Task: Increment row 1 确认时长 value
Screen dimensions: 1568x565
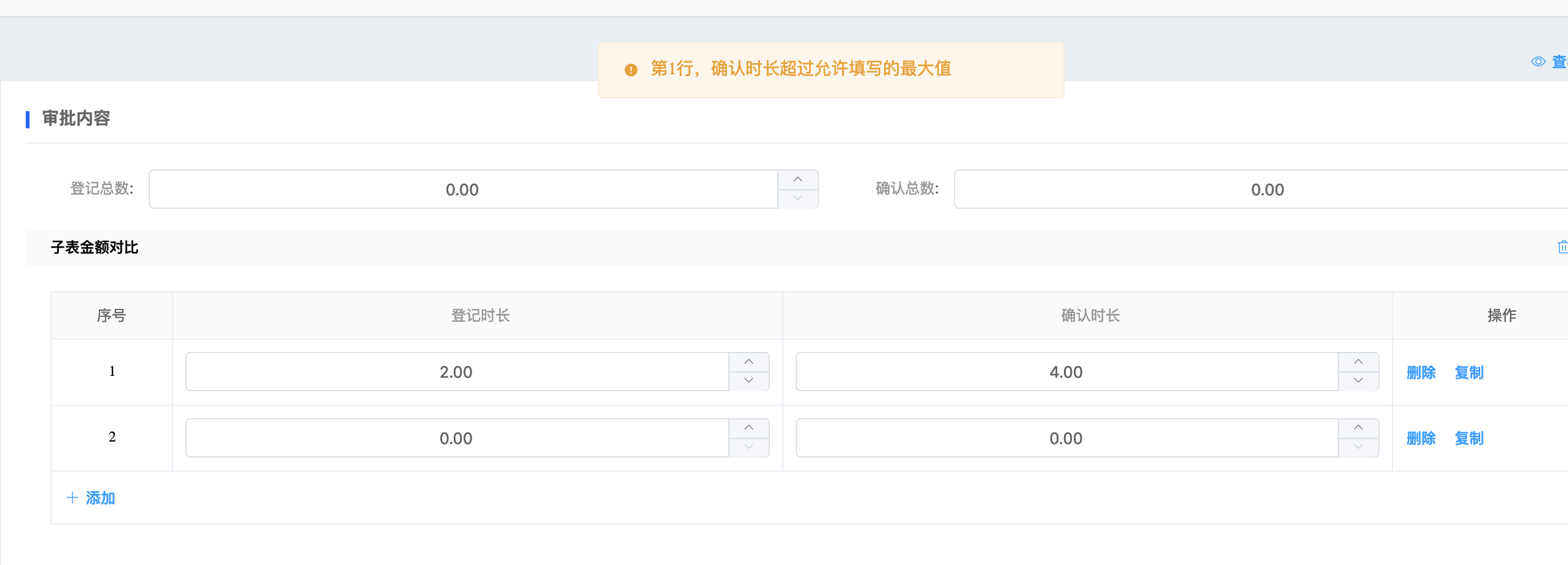Action: tap(1358, 362)
